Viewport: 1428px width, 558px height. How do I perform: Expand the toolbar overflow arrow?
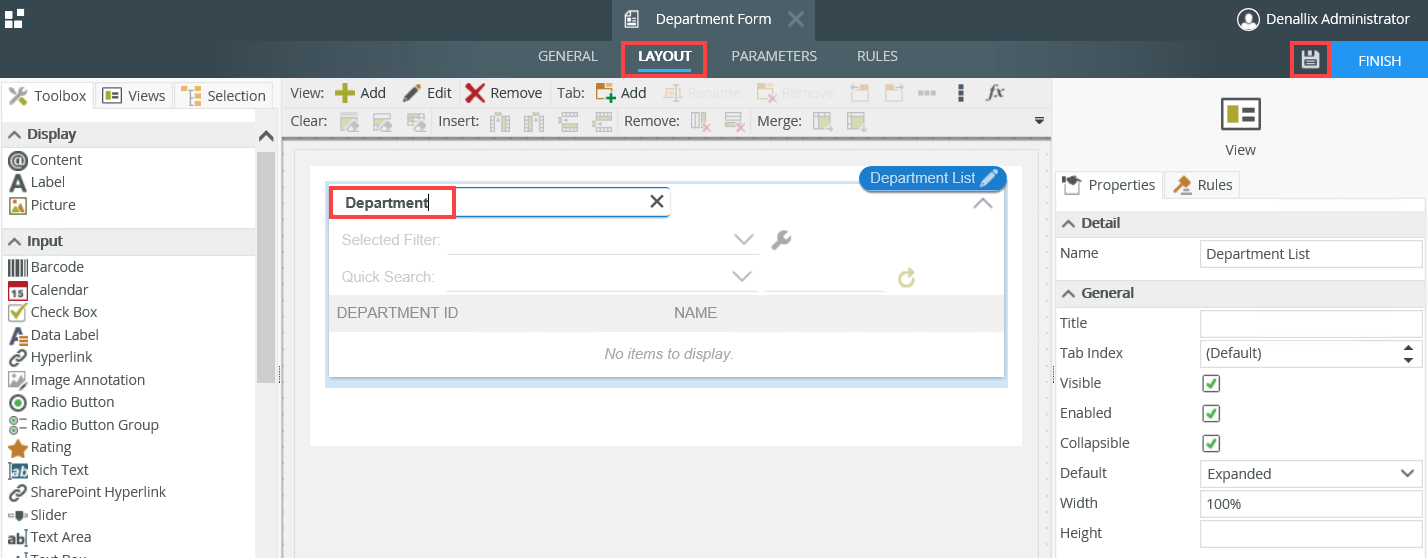[x=1039, y=121]
